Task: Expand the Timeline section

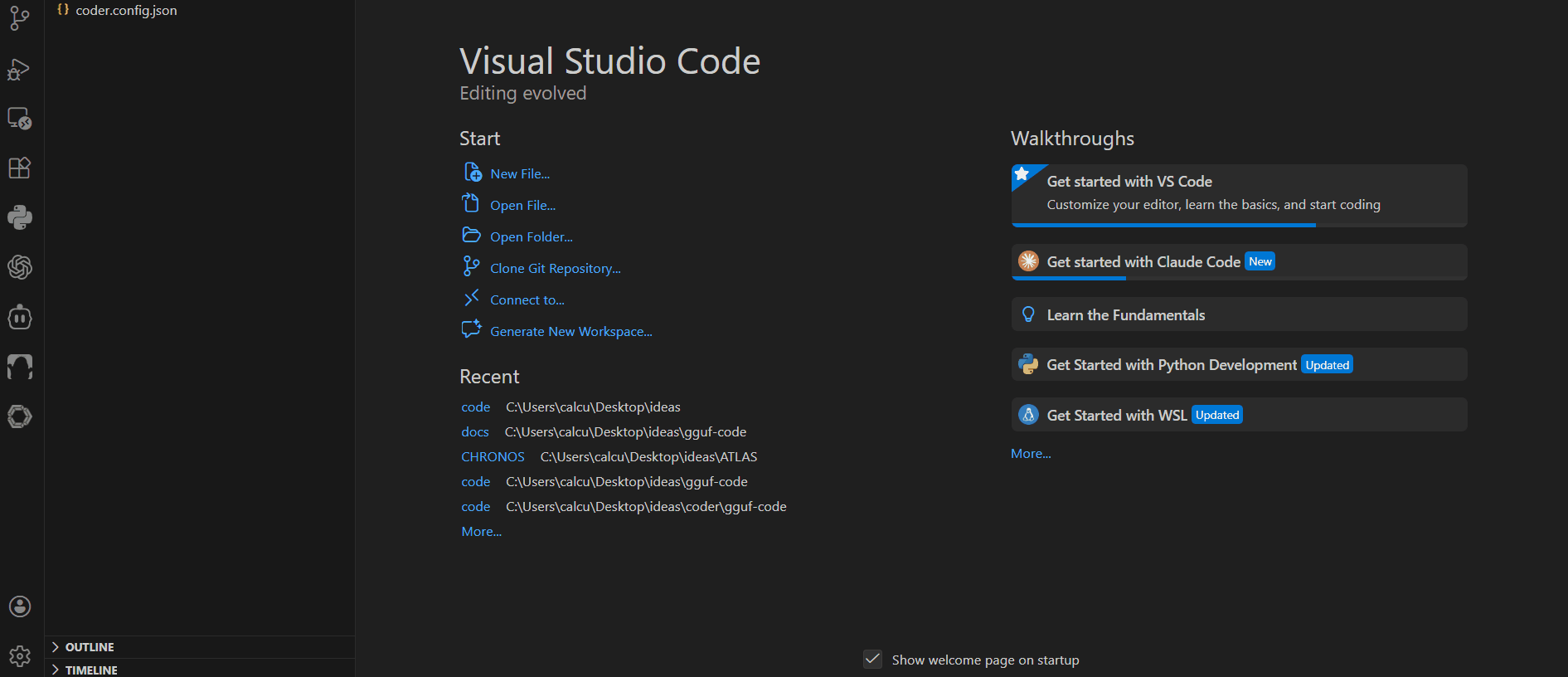Action: tap(200, 669)
